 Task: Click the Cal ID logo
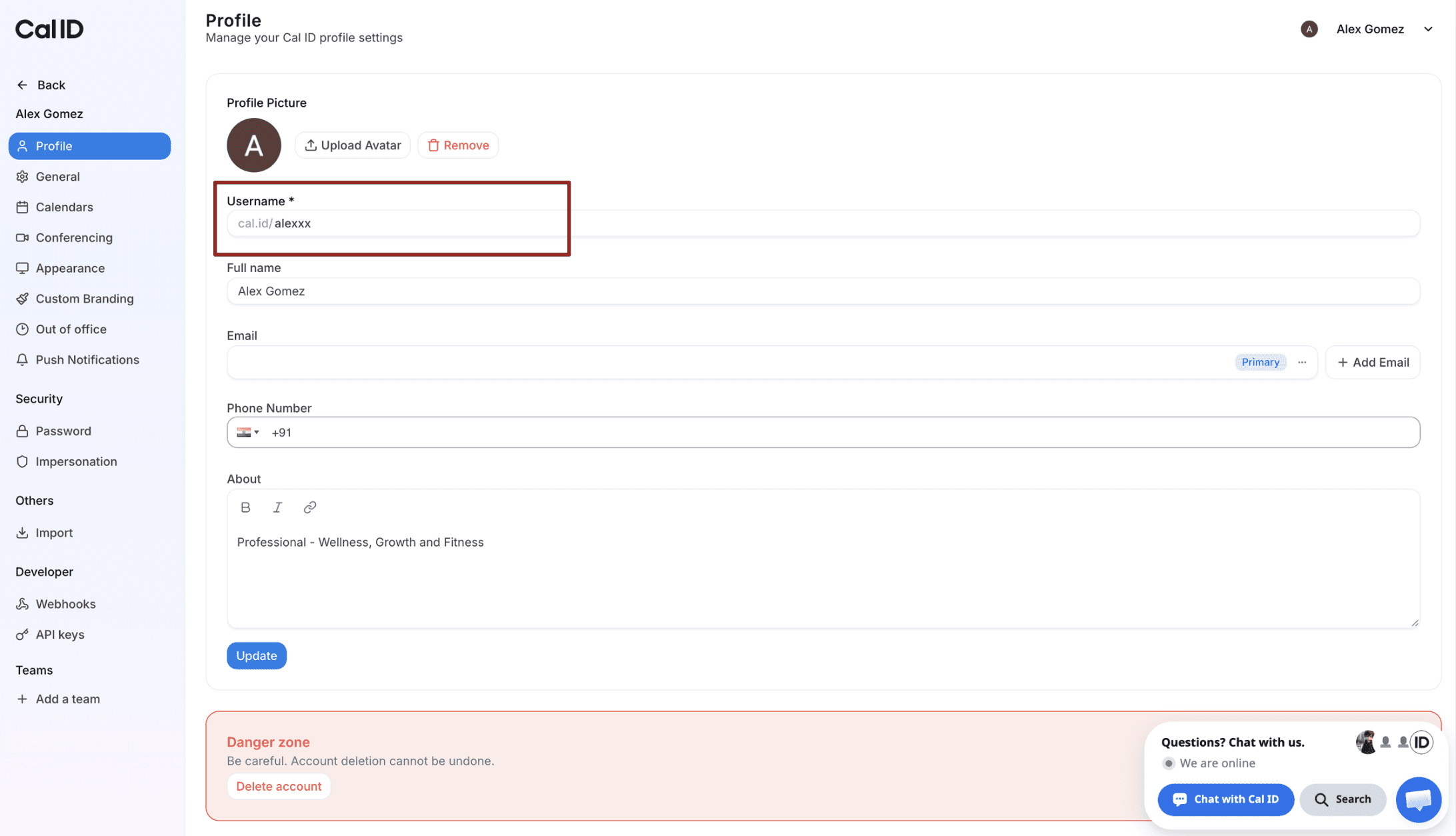point(49,29)
